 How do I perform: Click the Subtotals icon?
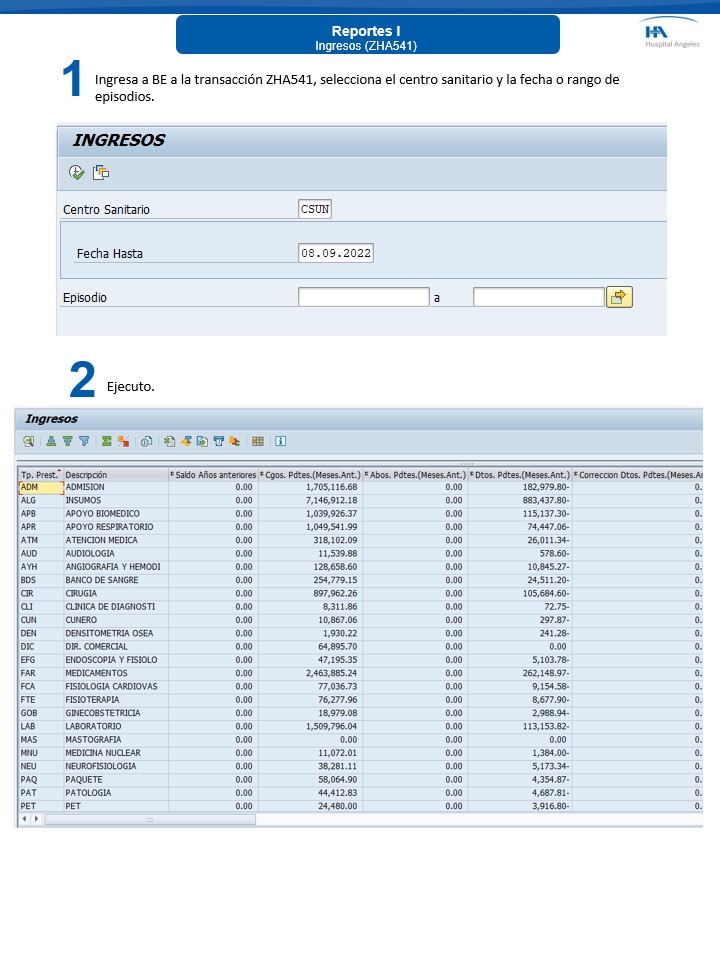[123, 441]
